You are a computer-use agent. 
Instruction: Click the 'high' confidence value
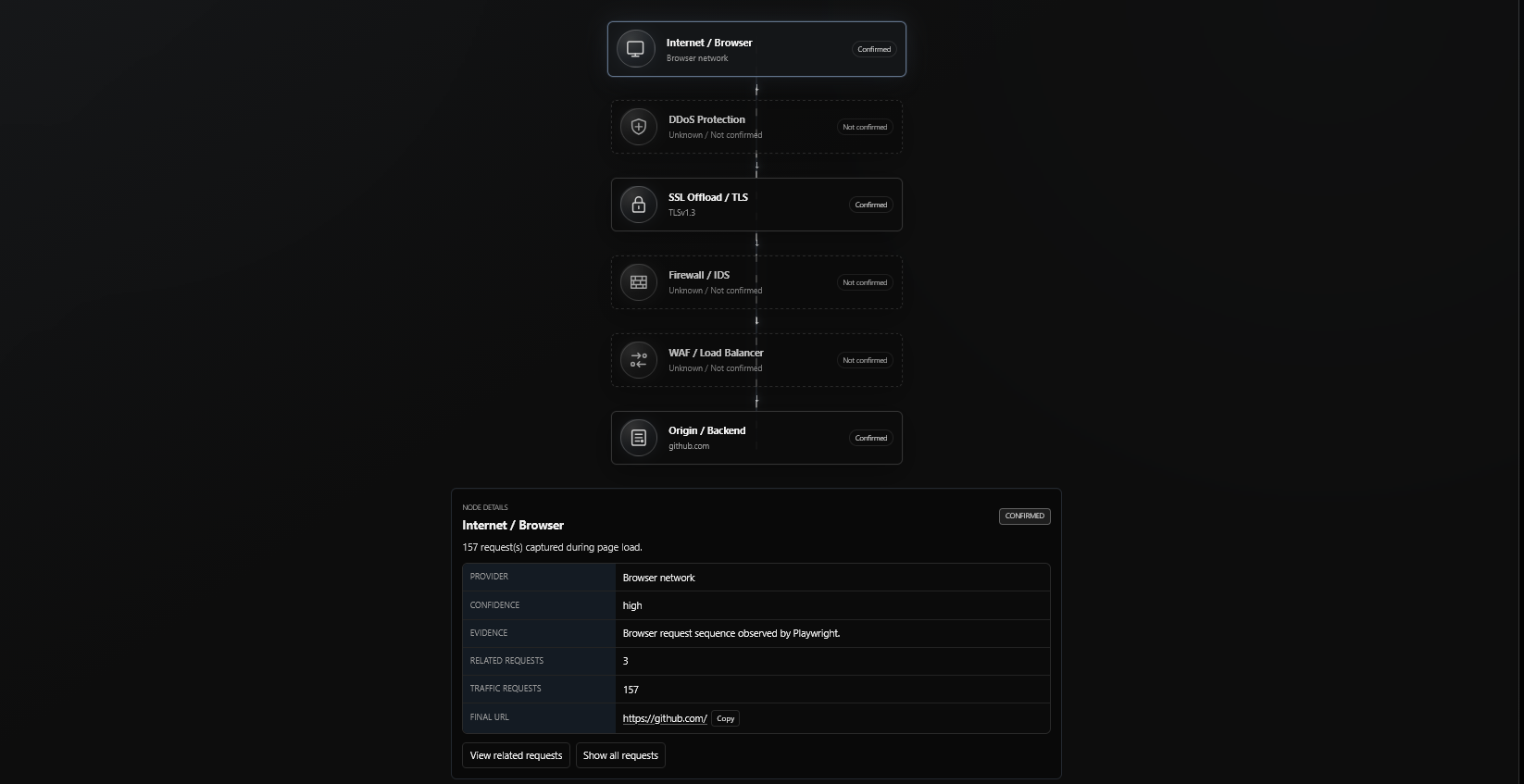pyautogui.click(x=632, y=605)
